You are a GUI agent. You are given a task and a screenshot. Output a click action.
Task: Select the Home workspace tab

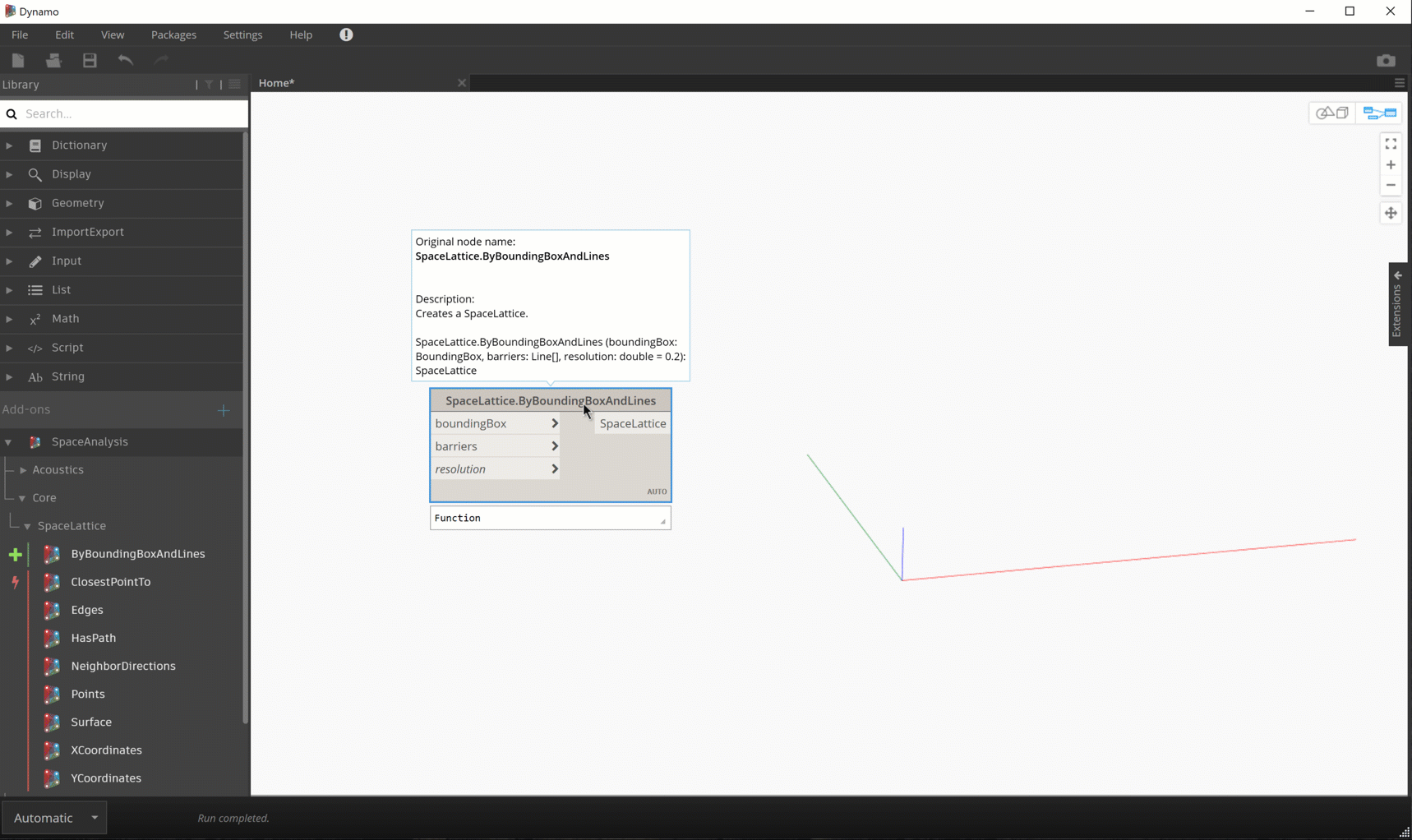[276, 83]
